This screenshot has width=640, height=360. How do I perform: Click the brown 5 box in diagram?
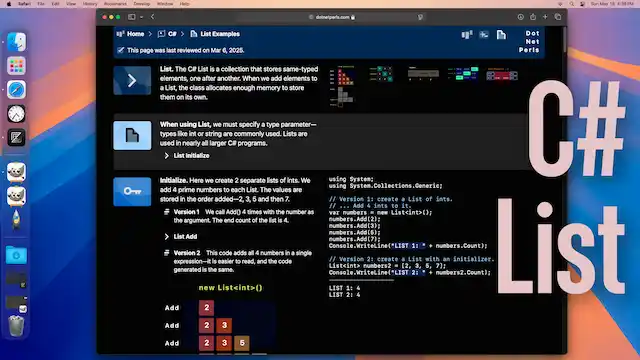click(242, 343)
